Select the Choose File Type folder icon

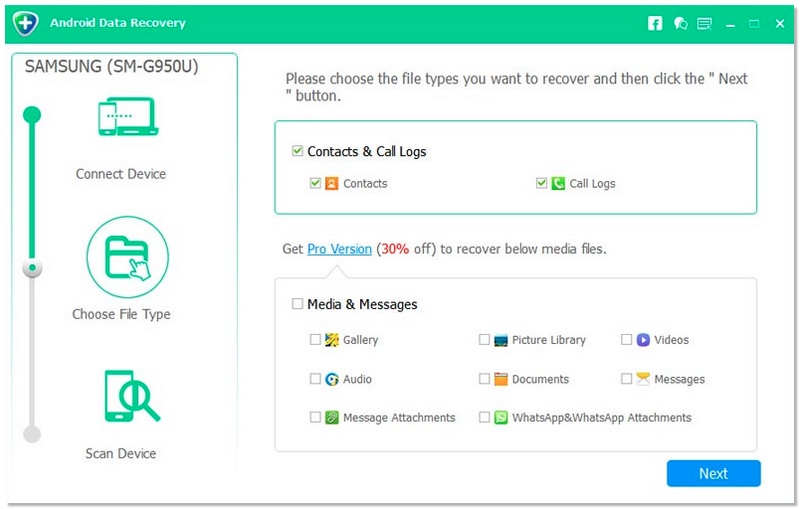(x=126, y=256)
